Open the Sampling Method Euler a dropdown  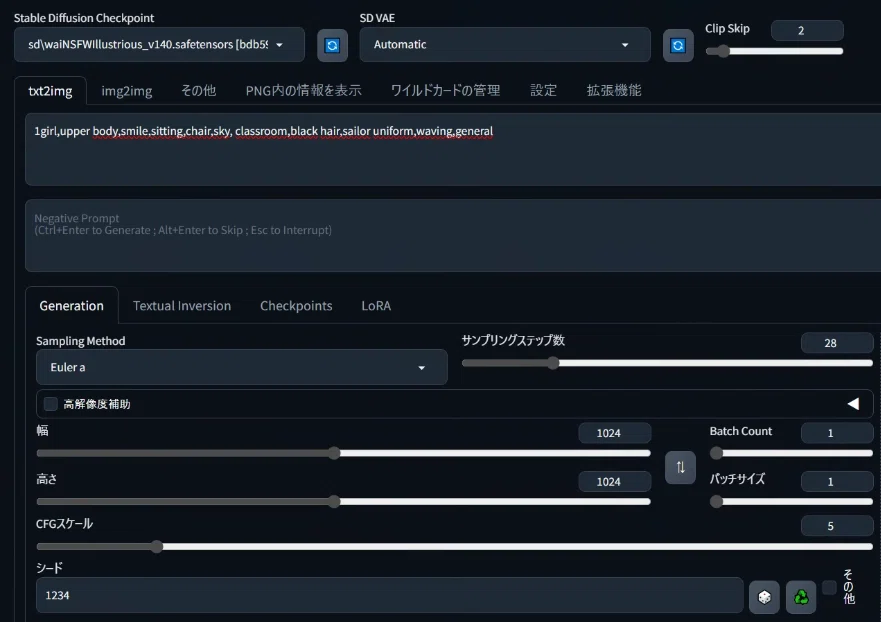tap(242, 367)
